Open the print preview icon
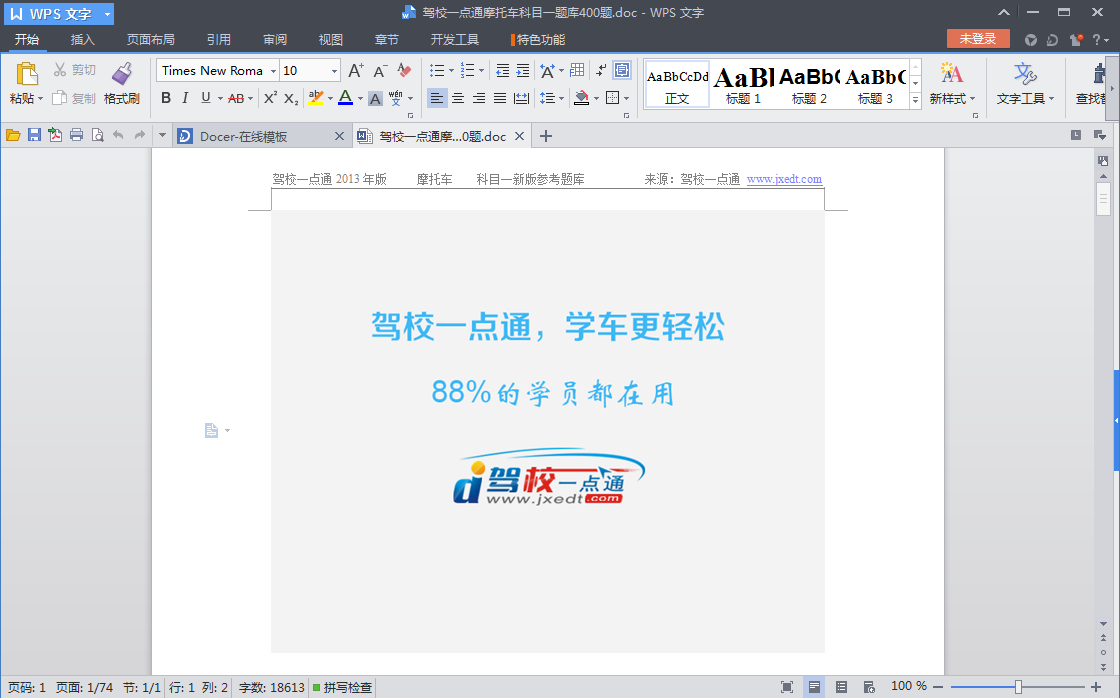Screen dimensions: 1120x698 [x=98, y=135]
